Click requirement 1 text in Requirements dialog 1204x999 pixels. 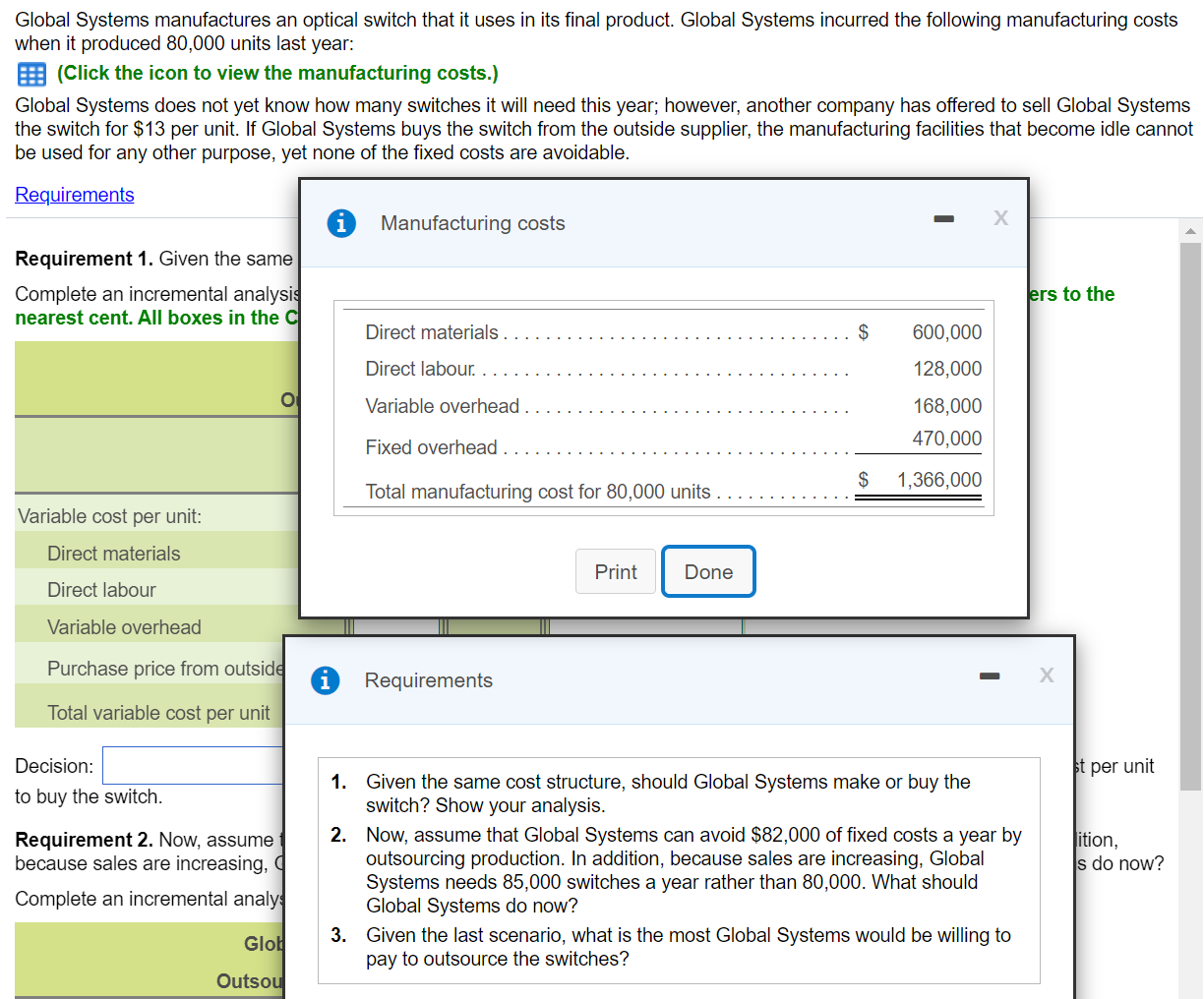[x=668, y=793]
